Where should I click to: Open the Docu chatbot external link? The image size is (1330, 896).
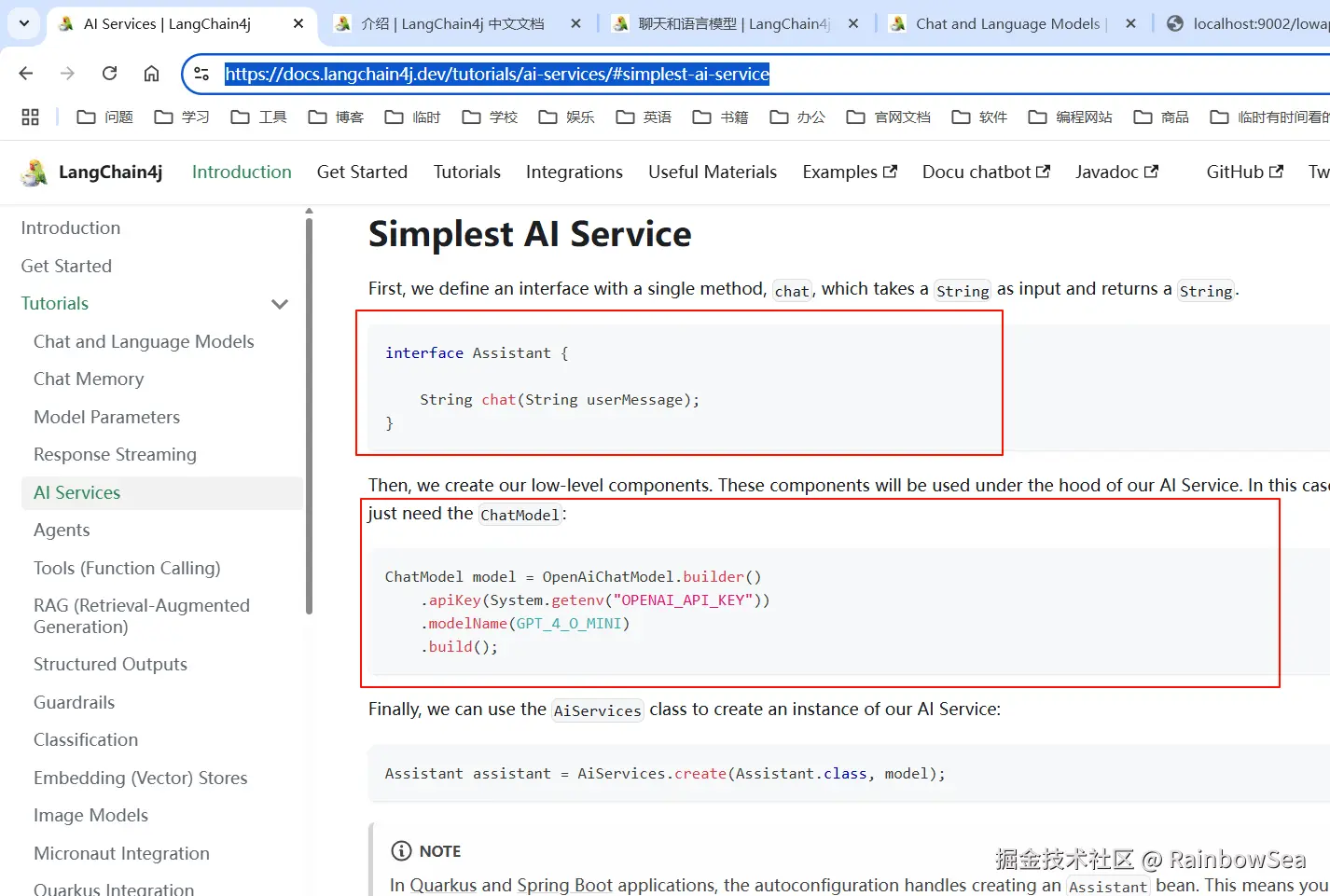coord(986,172)
